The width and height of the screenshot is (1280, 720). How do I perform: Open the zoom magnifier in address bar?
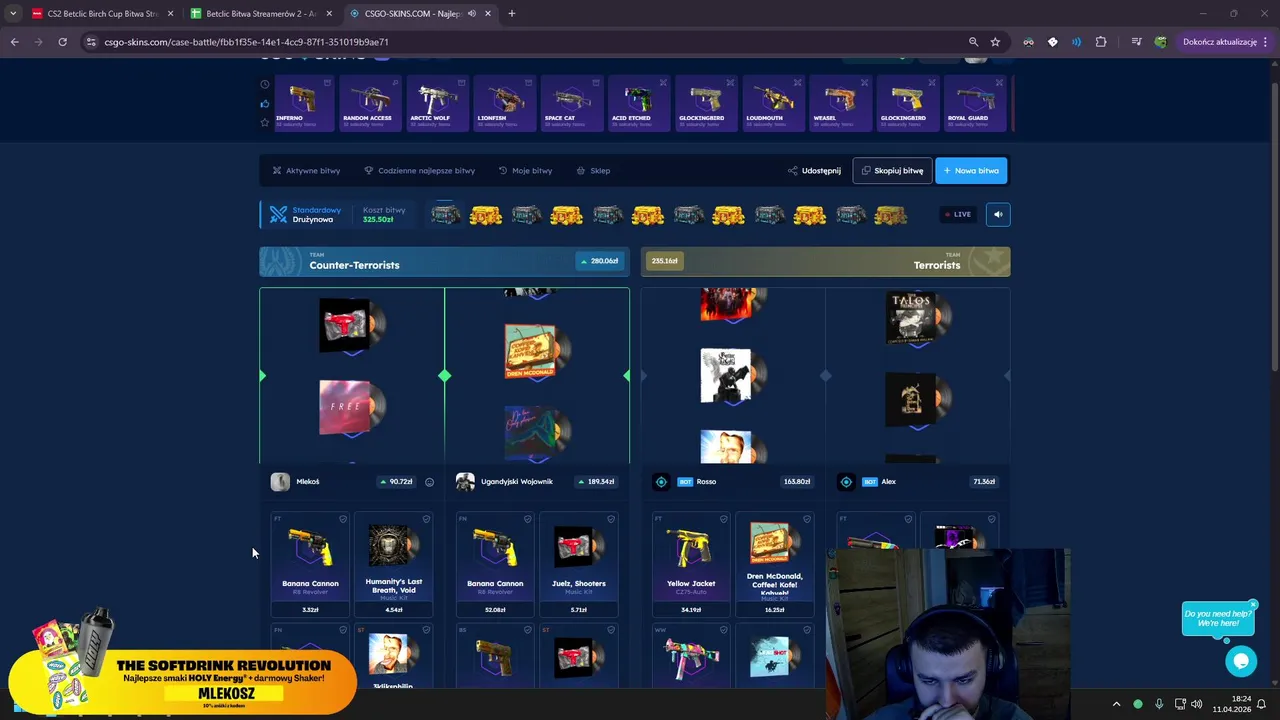point(973,42)
